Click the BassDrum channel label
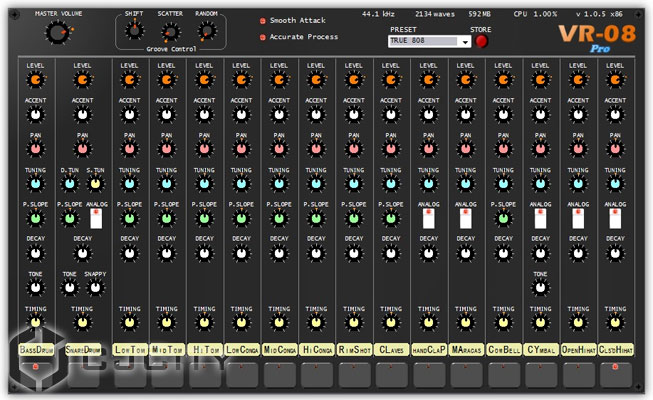This screenshot has height=400, width=653. coord(36,349)
